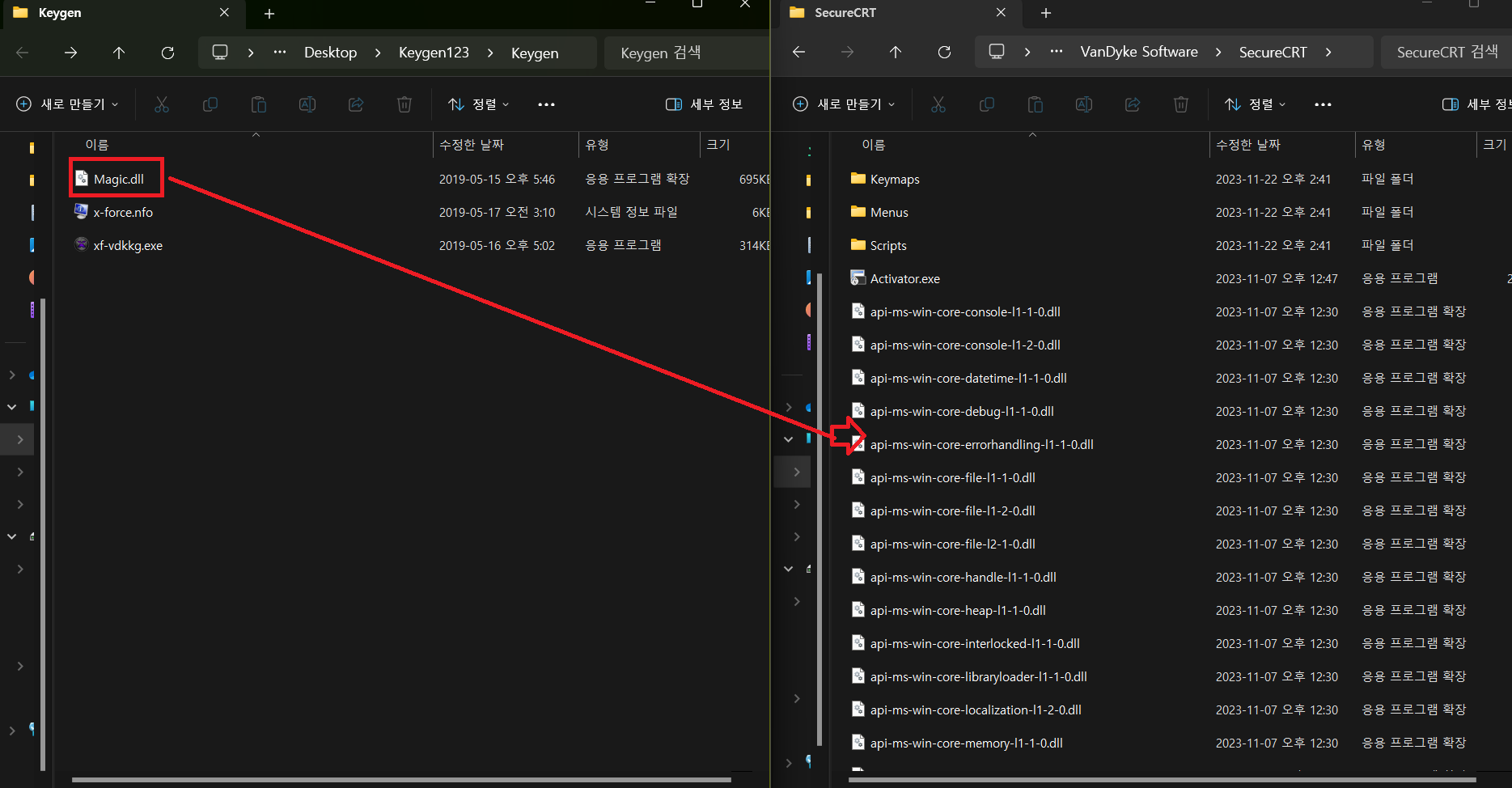Click Keygen 검색 search box

tap(686, 53)
